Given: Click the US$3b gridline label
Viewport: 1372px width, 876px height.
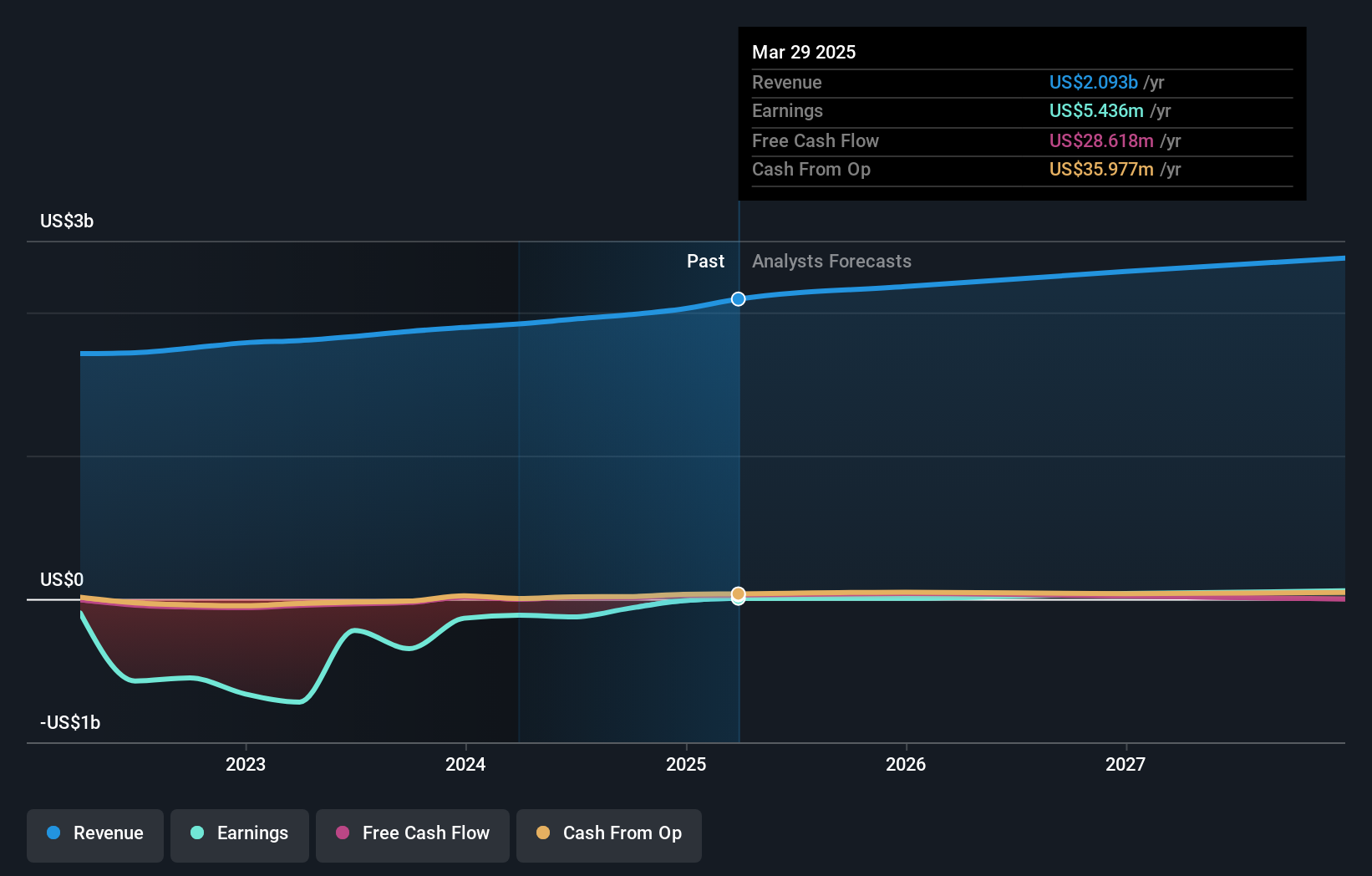Looking at the screenshot, I should point(65,221).
